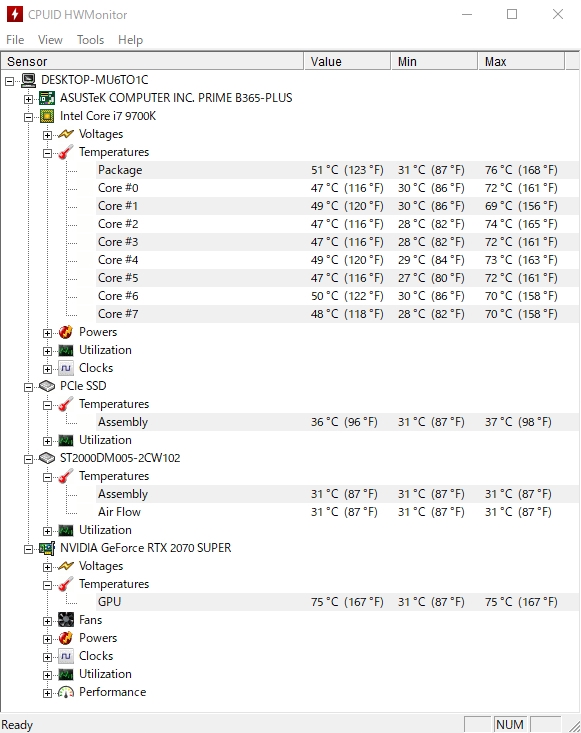This screenshot has width=581, height=733.
Task: Click the CPU Powers flame icon
Action: (x=66, y=332)
